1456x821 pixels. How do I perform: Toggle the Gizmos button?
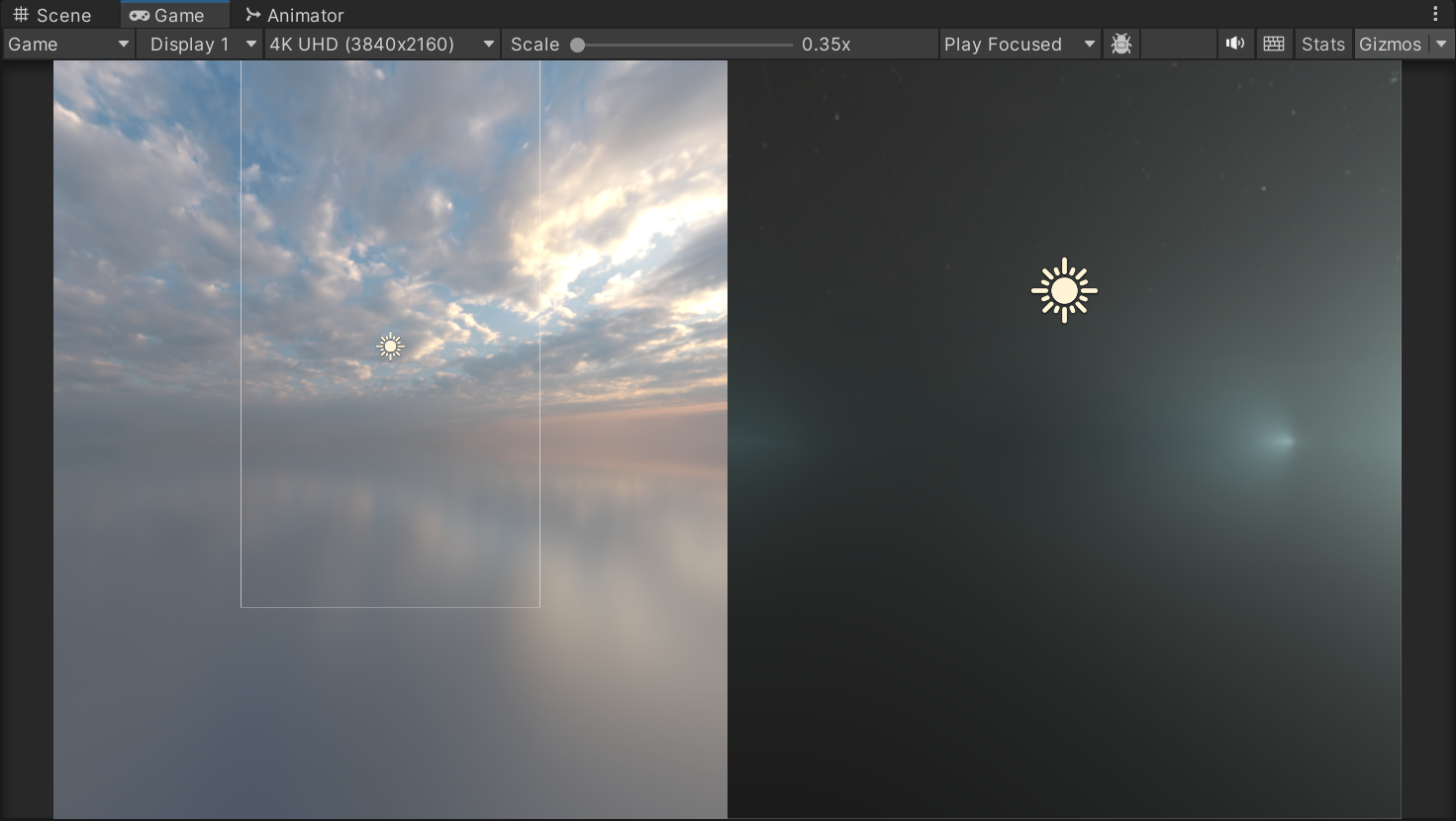click(x=1390, y=45)
